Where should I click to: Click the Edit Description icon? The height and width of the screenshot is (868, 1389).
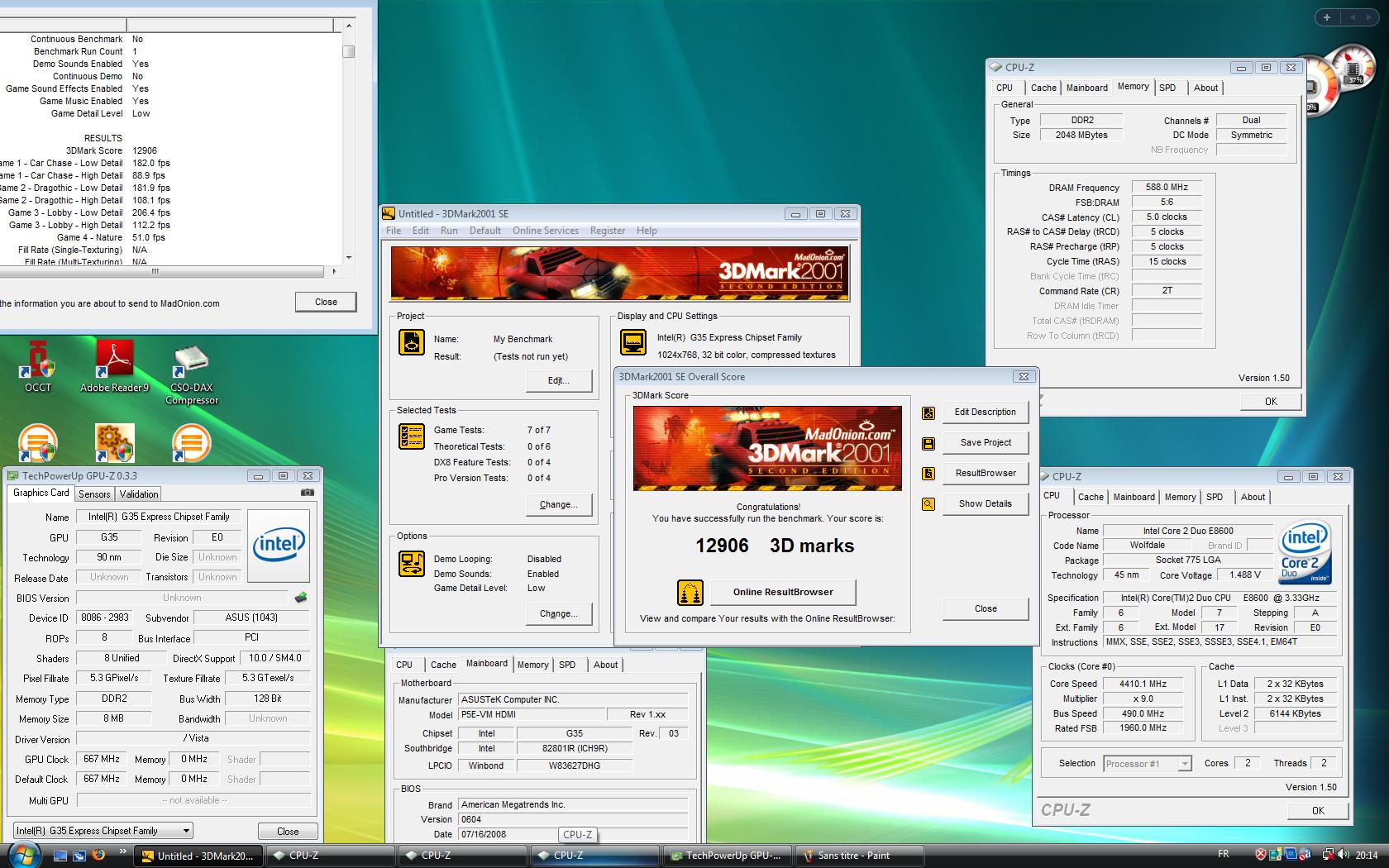click(928, 413)
